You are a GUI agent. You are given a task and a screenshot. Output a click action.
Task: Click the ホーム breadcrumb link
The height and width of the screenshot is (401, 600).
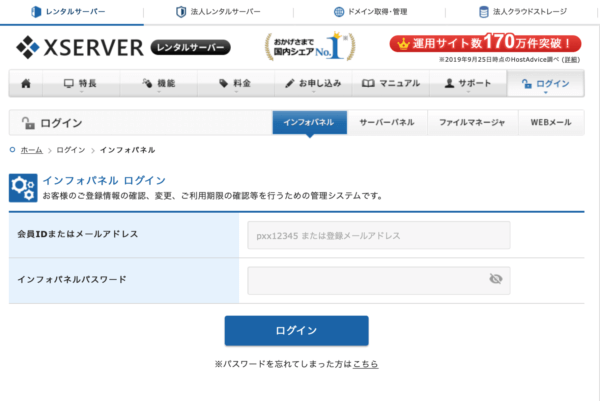[x=31, y=150]
